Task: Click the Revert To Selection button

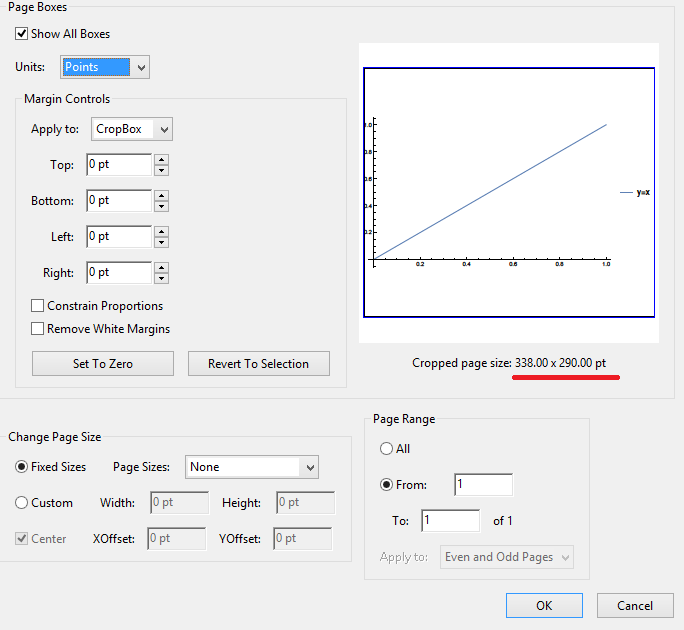Action: 259,363
